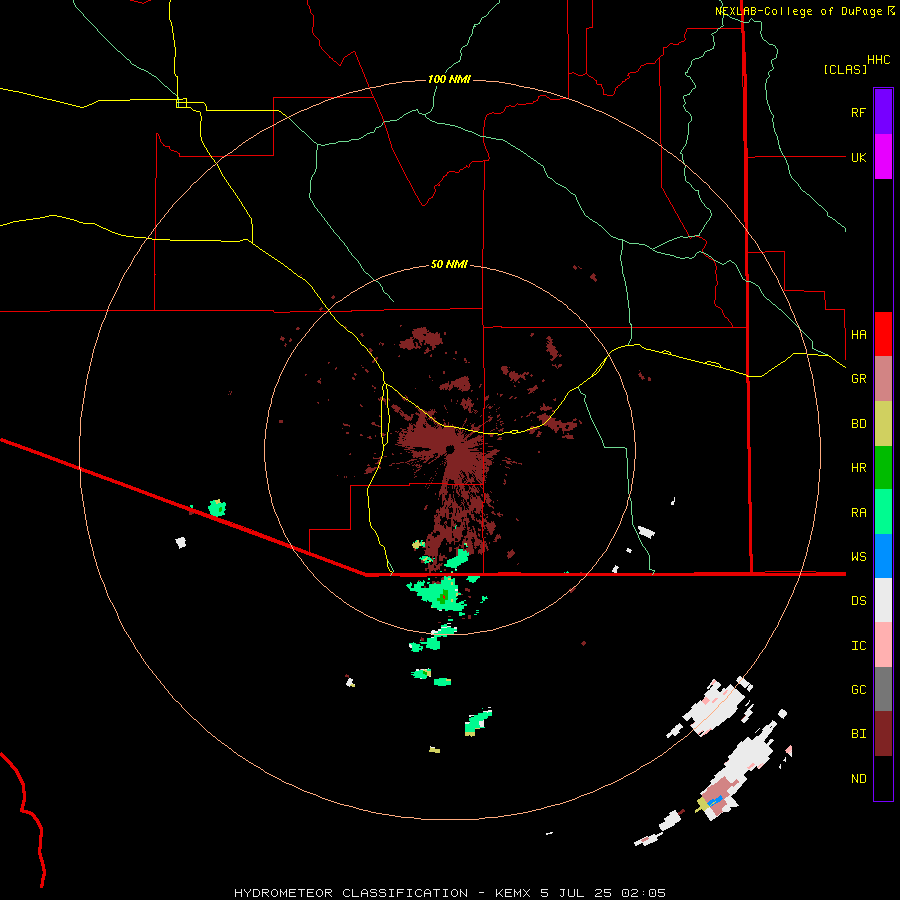This screenshot has height=900, width=900.
Task: Select the GC gray legend swatch
Action: [883, 689]
